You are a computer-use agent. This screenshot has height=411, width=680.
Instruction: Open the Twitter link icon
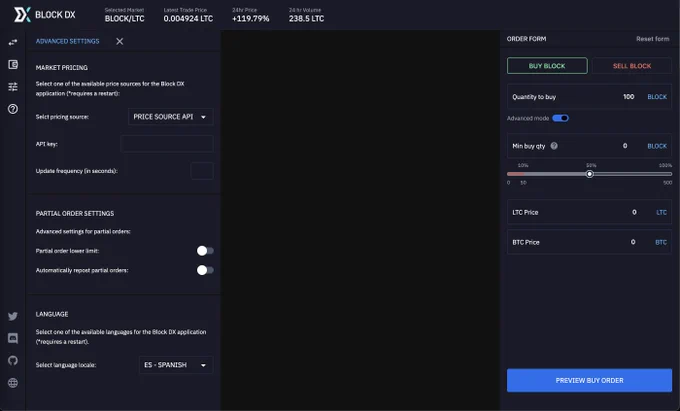13,316
